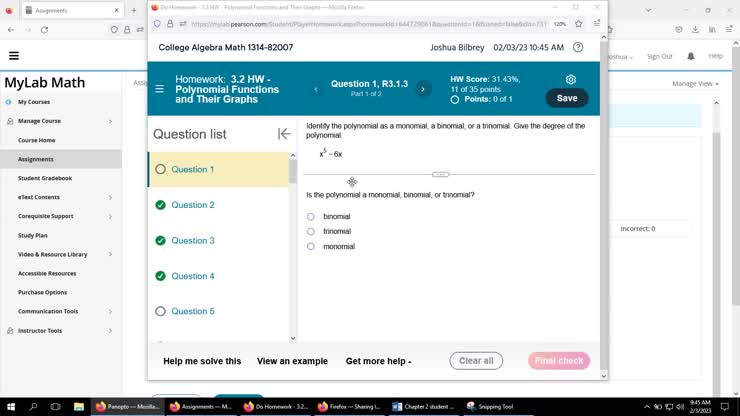Image resolution: width=740 pixels, height=416 pixels.
Task: Collapse the Question list panel arrow
Action: (x=284, y=134)
